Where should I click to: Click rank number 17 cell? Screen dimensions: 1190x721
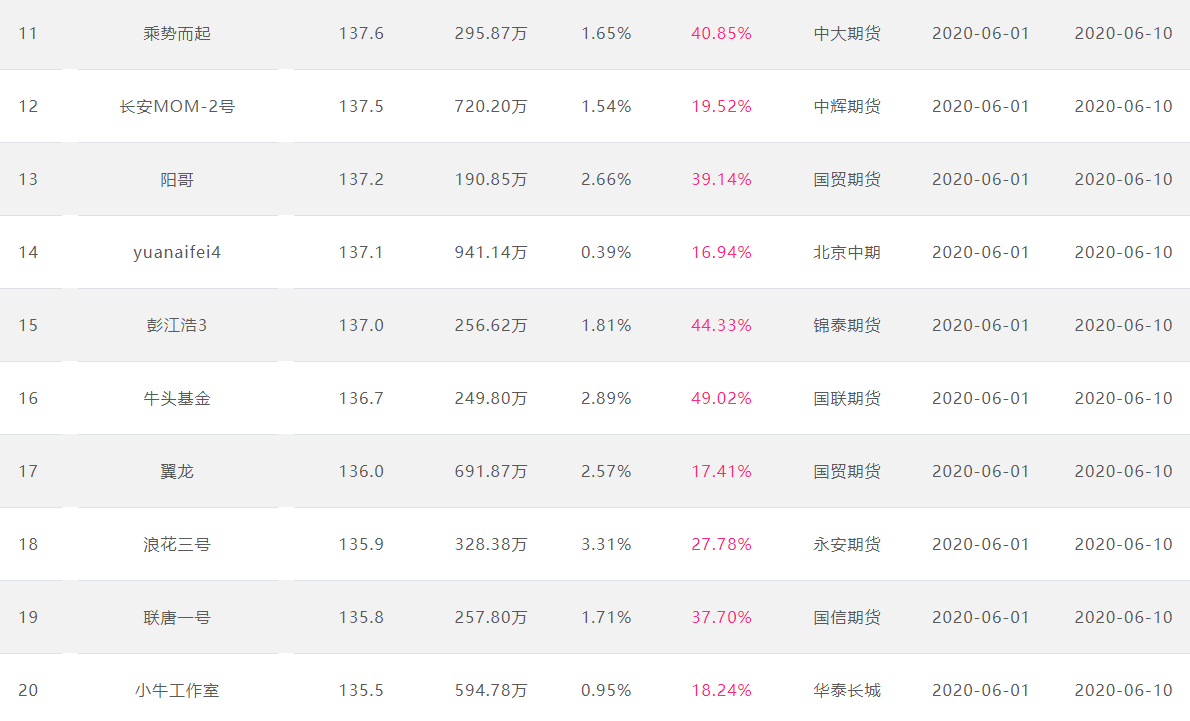point(28,471)
